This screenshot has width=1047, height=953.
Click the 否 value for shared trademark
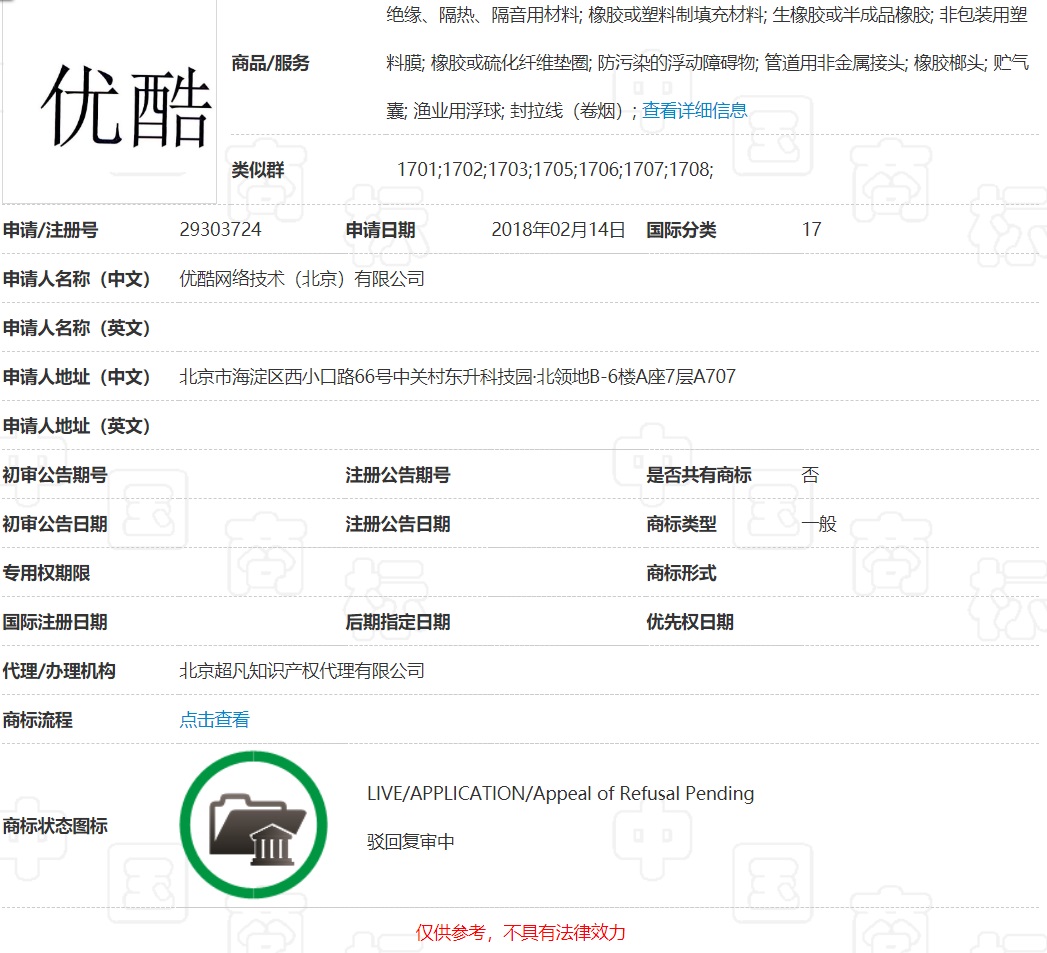(x=811, y=475)
